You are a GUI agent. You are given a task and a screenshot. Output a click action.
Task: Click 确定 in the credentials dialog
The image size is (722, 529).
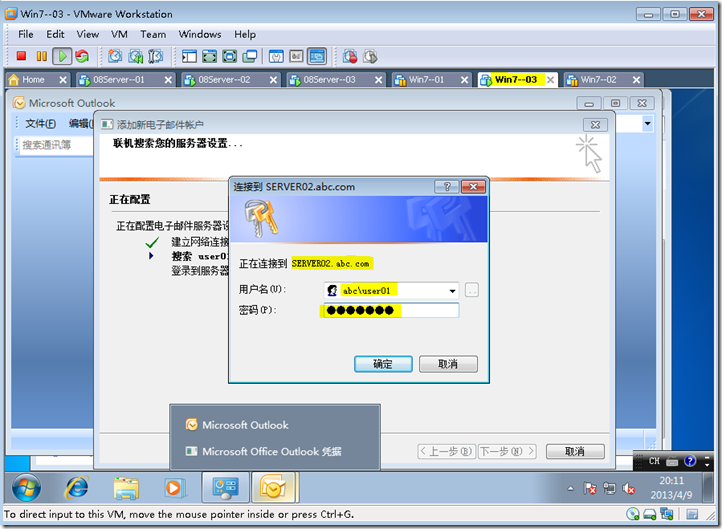[x=383, y=364]
